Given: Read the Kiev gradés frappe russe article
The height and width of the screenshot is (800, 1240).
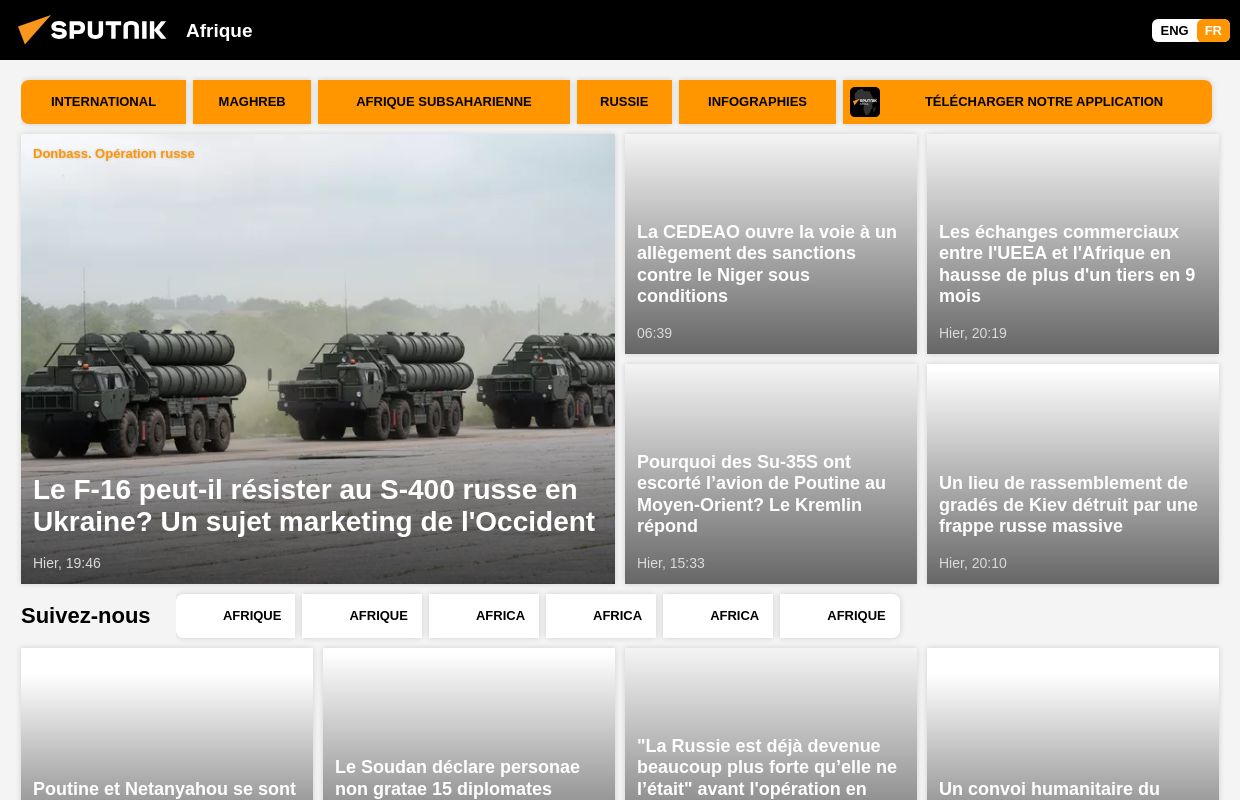Looking at the screenshot, I should [x=1068, y=504].
